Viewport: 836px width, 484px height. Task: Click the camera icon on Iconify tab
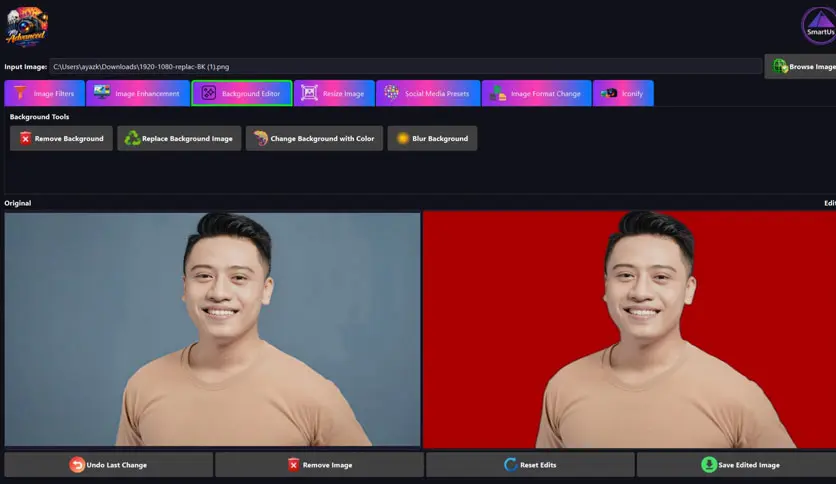tap(609, 93)
